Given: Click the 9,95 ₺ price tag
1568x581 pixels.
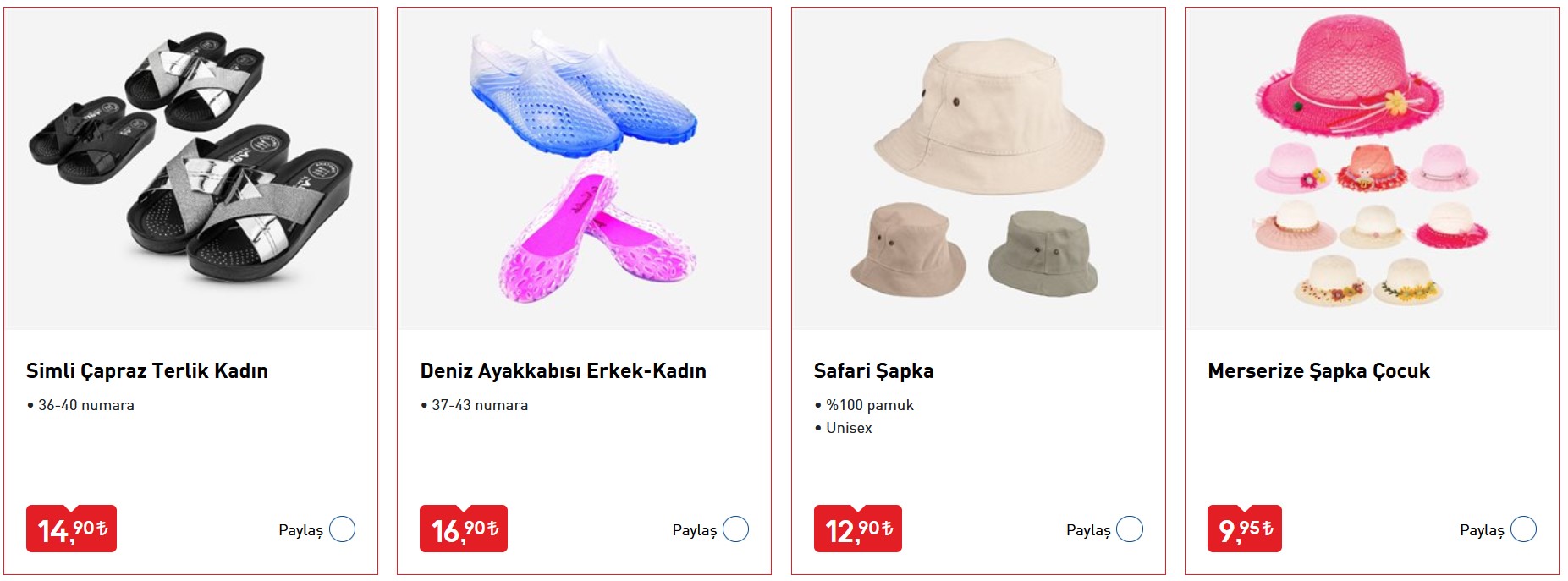Looking at the screenshot, I should tap(1245, 529).
